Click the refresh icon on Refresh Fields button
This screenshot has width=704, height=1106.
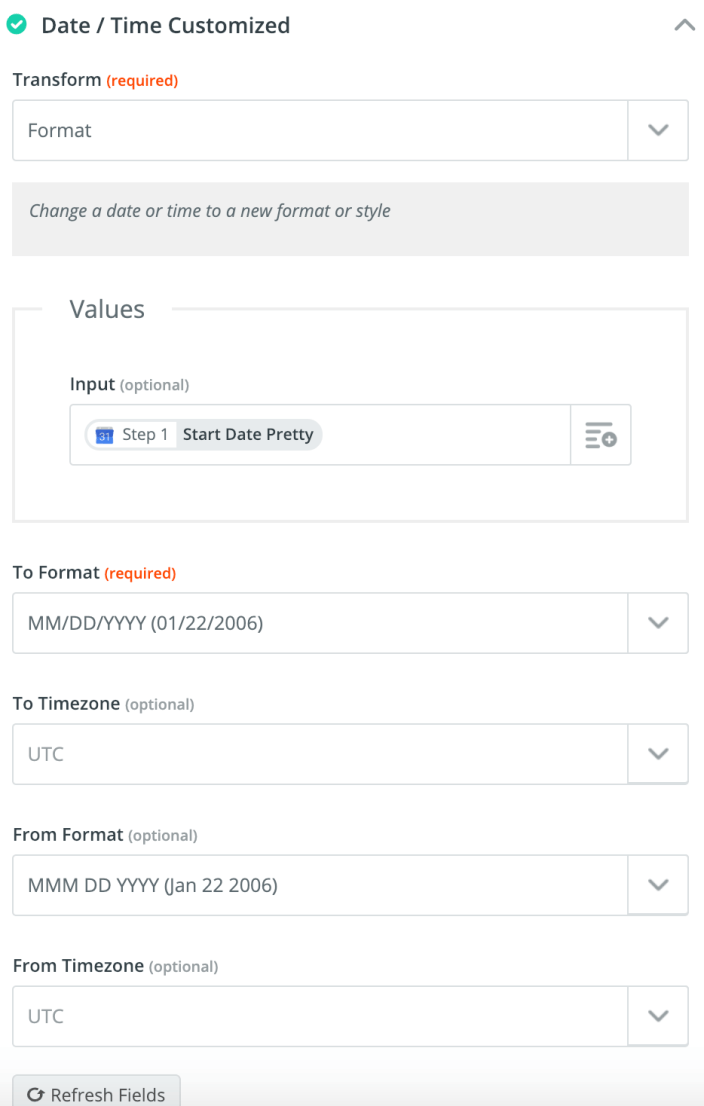tap(37, 1094)
